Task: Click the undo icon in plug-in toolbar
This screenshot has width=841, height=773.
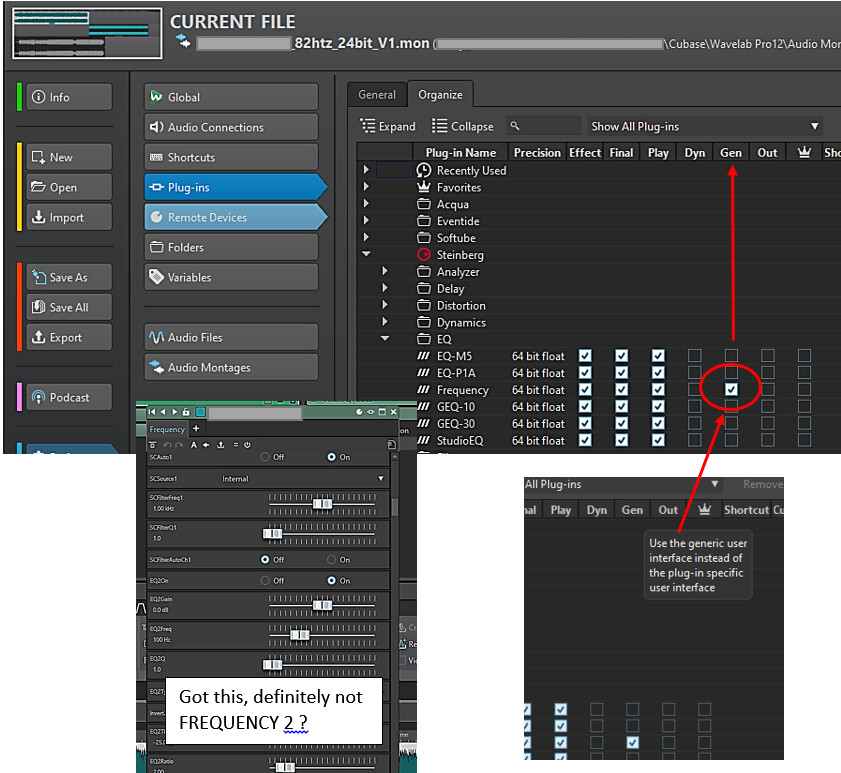Action: point(167,445)
